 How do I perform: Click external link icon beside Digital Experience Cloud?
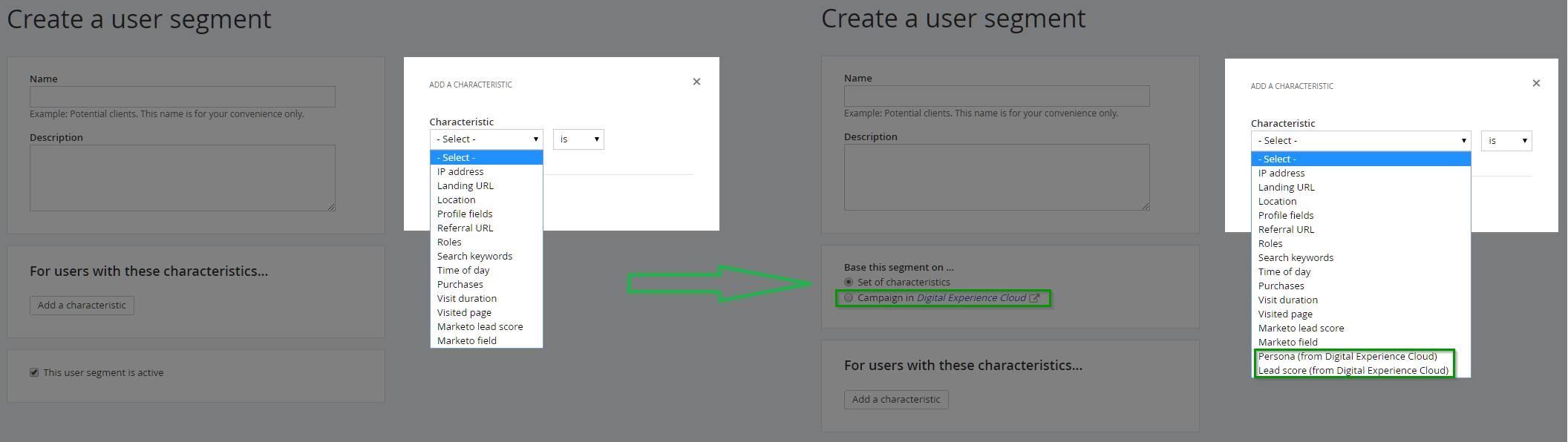coord(1034,298)
